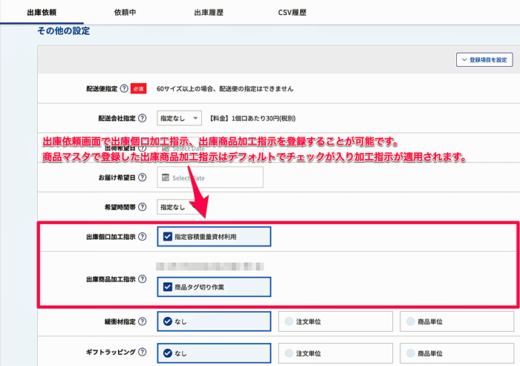Click calendar icon in お届け希望日 field

point(166,177)
